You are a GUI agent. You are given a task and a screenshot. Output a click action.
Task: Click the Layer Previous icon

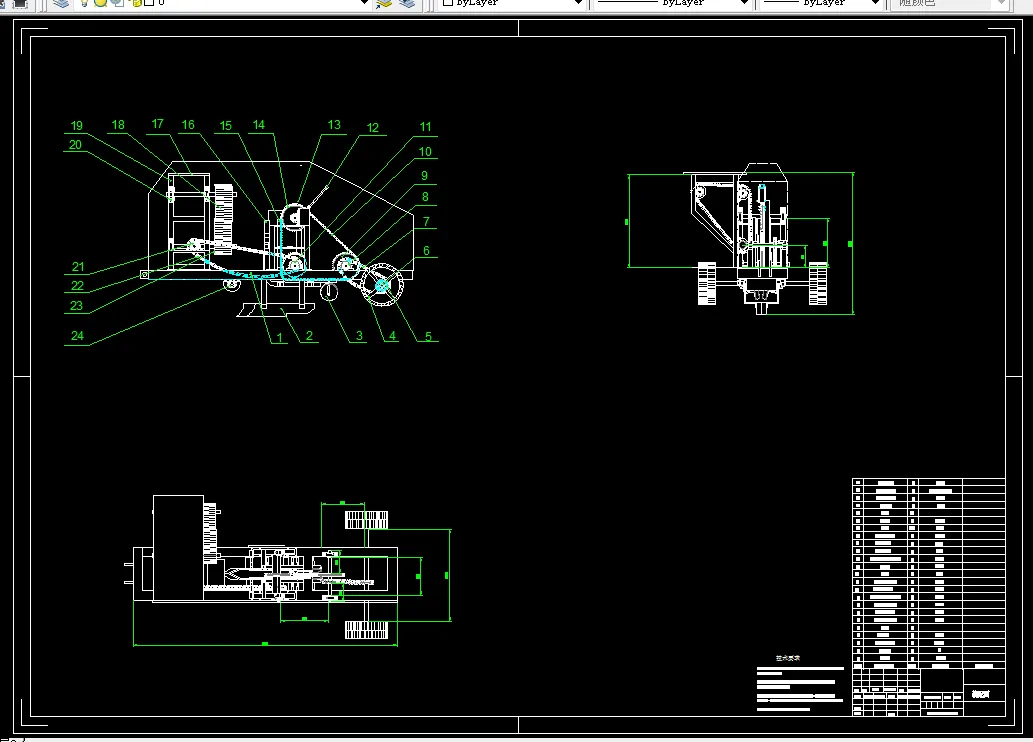click(x=407, y=3)
